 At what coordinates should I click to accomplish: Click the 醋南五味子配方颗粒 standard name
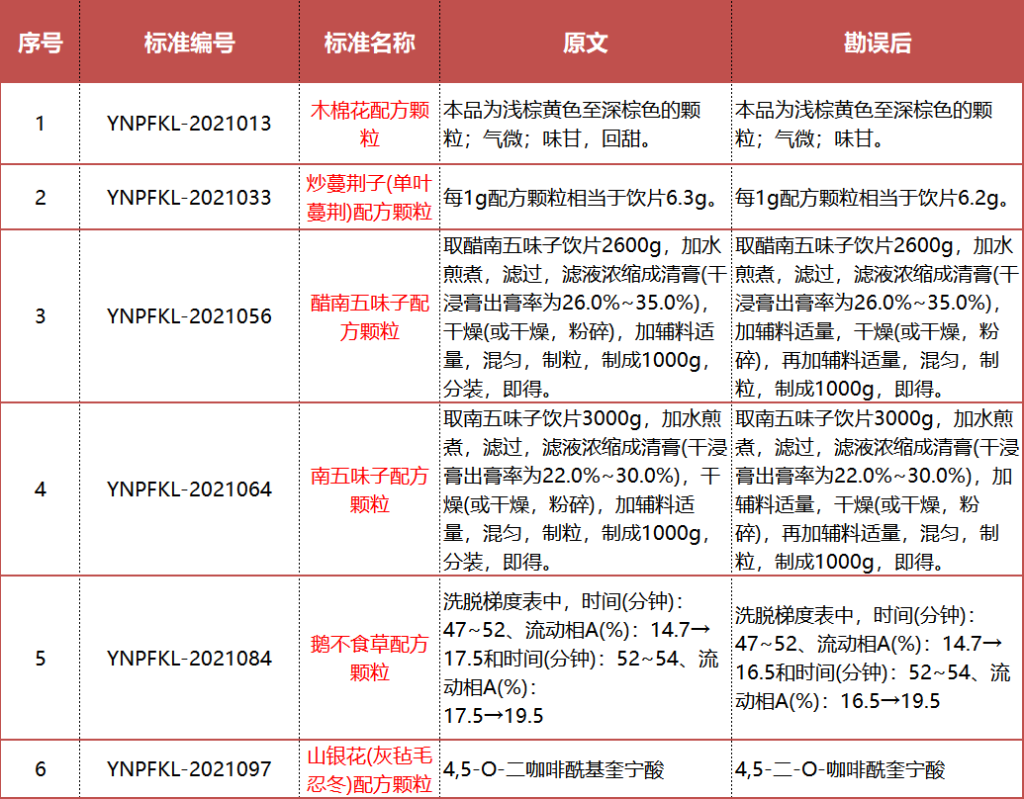[369, 316]
